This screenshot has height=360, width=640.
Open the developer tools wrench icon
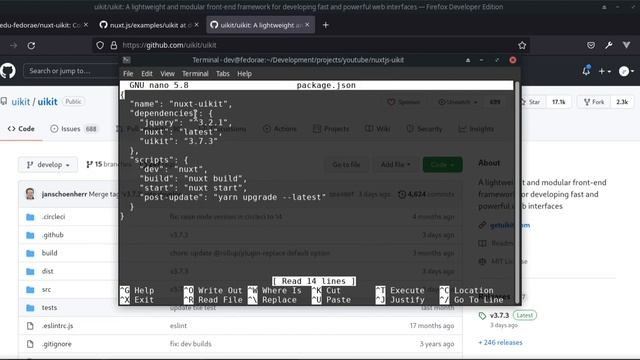tap(609, 45)
